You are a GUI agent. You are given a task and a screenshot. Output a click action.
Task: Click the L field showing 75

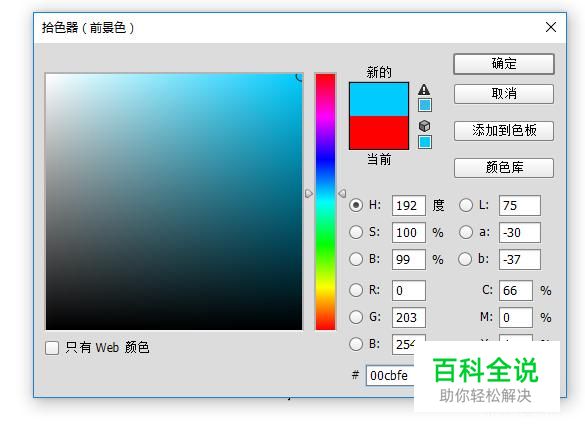click(520, 205)
